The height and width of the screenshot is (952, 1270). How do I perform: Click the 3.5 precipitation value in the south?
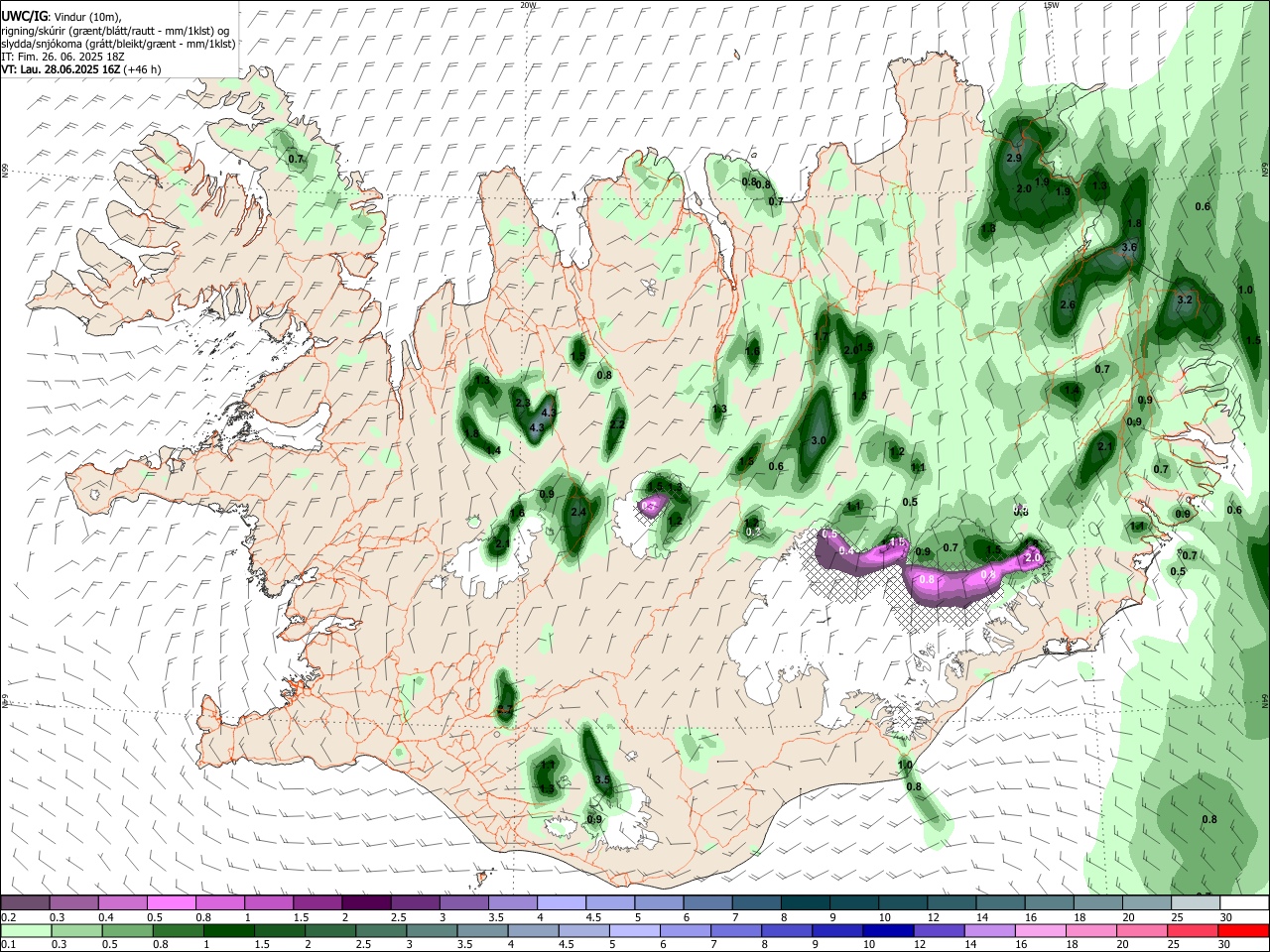click(x=602, y=779)
